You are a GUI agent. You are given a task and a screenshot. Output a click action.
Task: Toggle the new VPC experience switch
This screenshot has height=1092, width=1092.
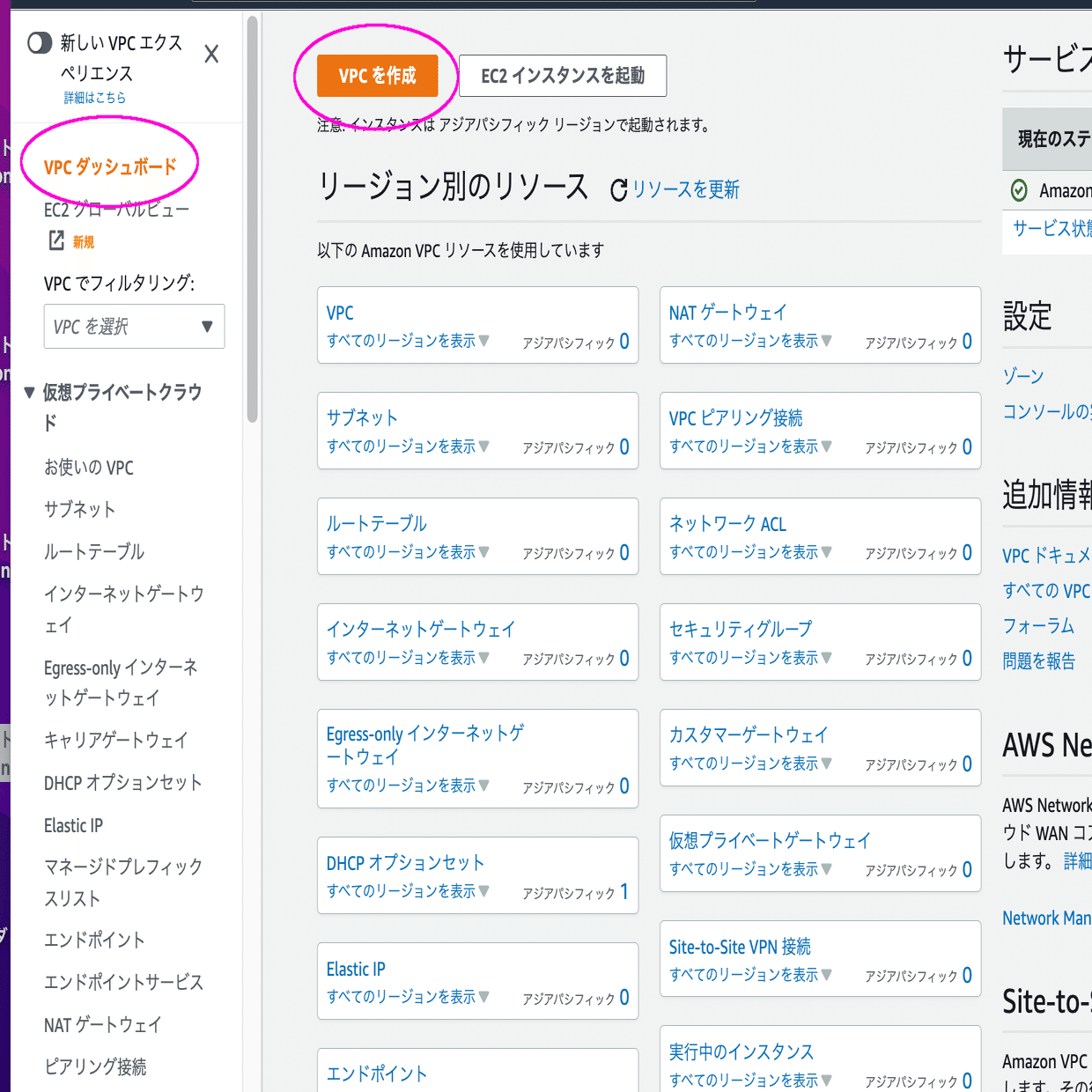pos(40,43)
